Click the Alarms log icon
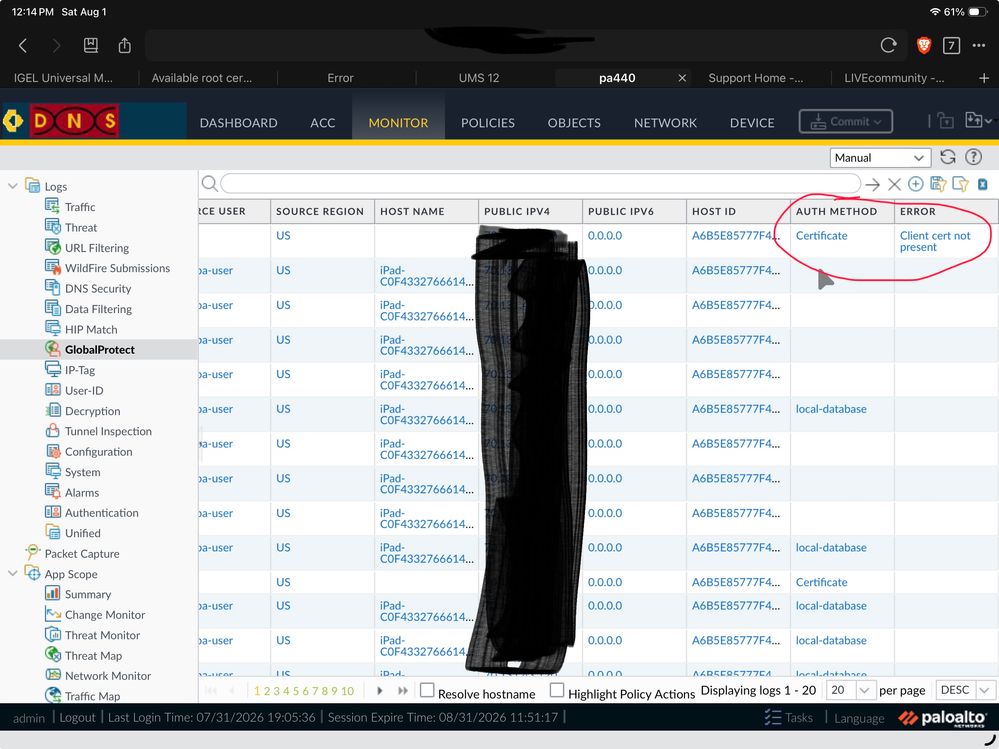The image size is (999, 749). click(53, 492)
